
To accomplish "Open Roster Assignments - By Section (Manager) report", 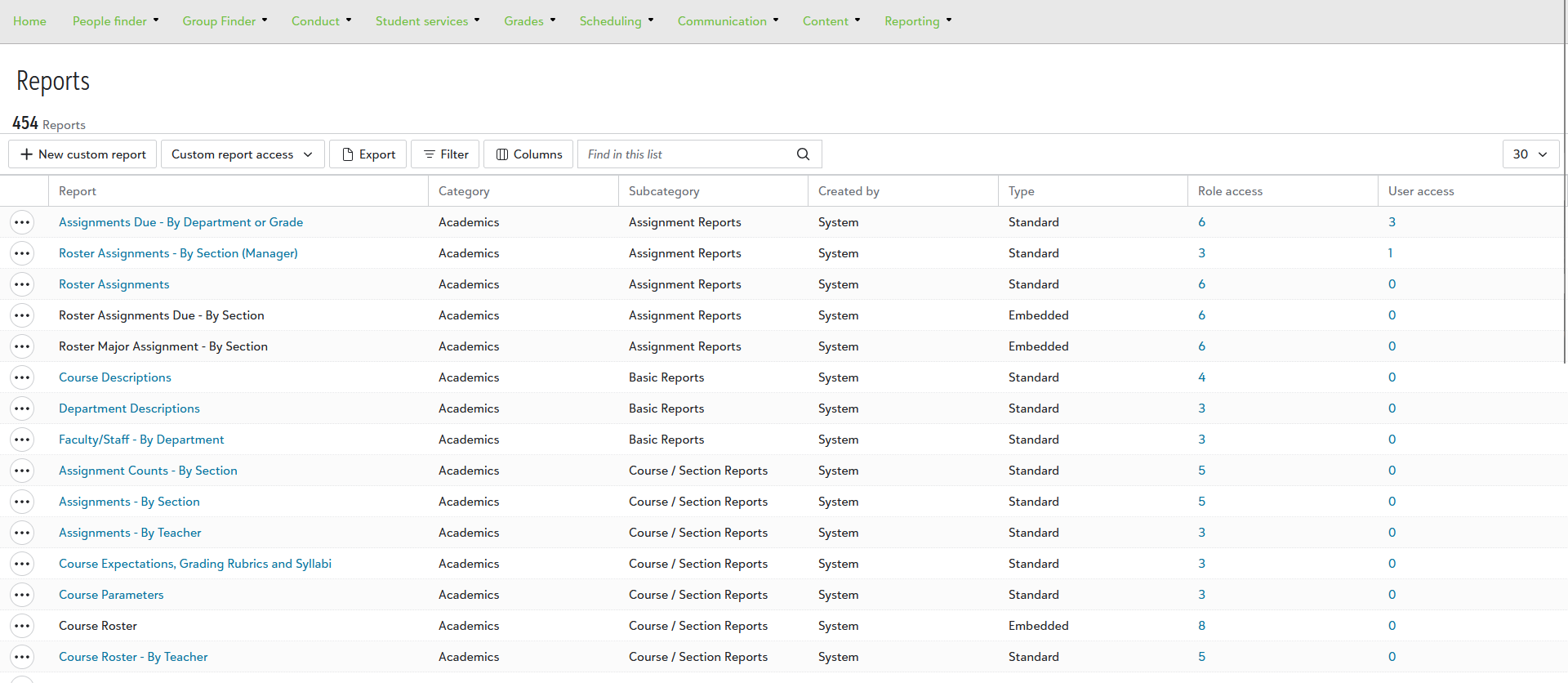I will [178, 253].
